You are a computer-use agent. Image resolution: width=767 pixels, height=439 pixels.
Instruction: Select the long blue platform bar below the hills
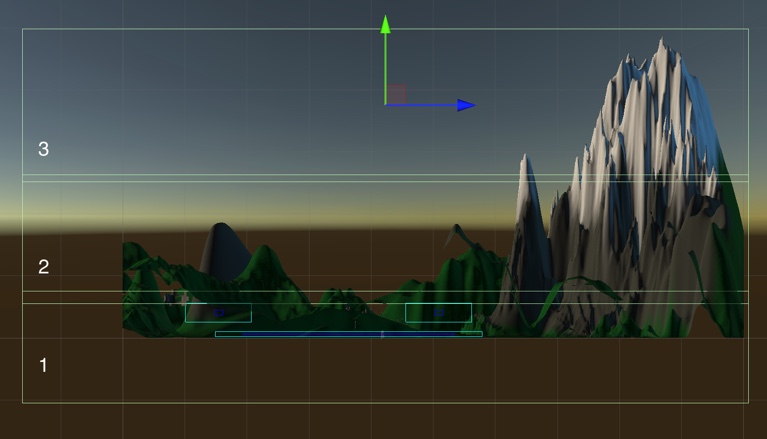(349, 334)
